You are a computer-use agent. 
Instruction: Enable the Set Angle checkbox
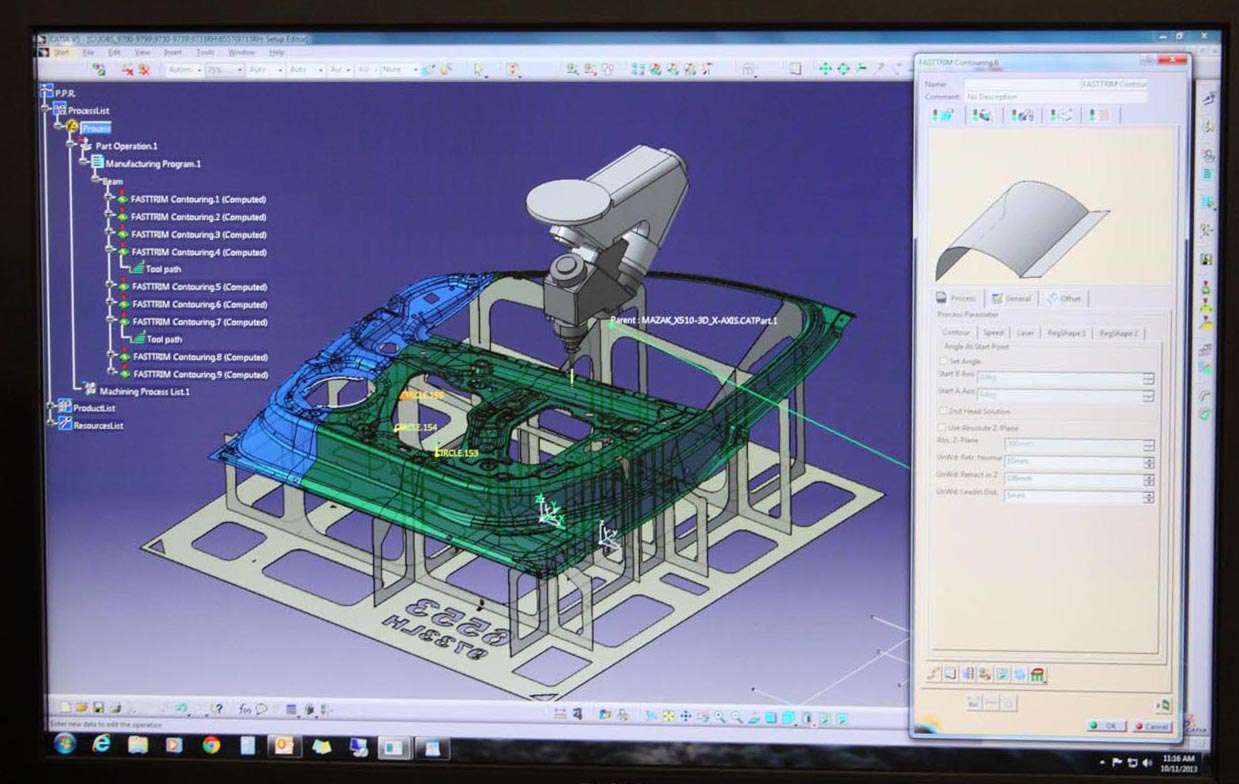[x=943, y=361]
